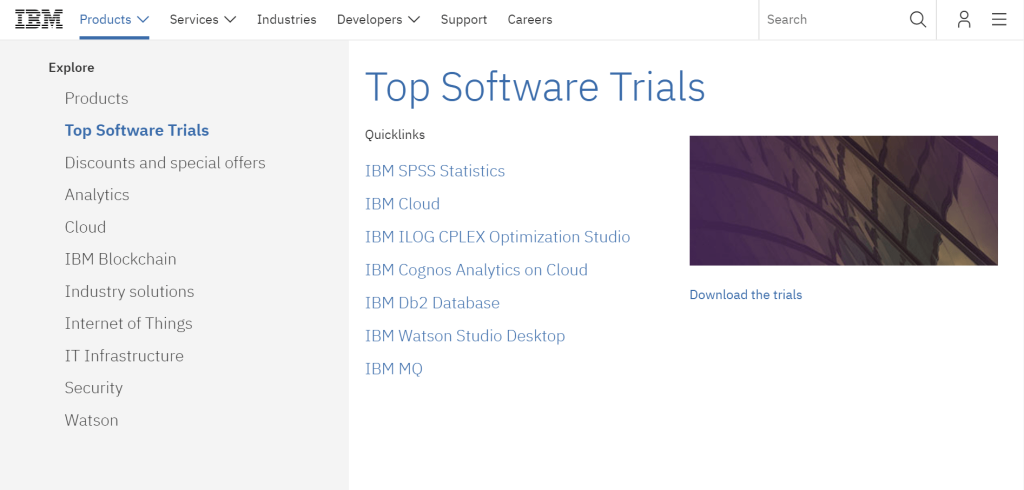Screen dimensions: 1024x490
Task: Expand the Products dropdown menu
Action: point(114,20)
